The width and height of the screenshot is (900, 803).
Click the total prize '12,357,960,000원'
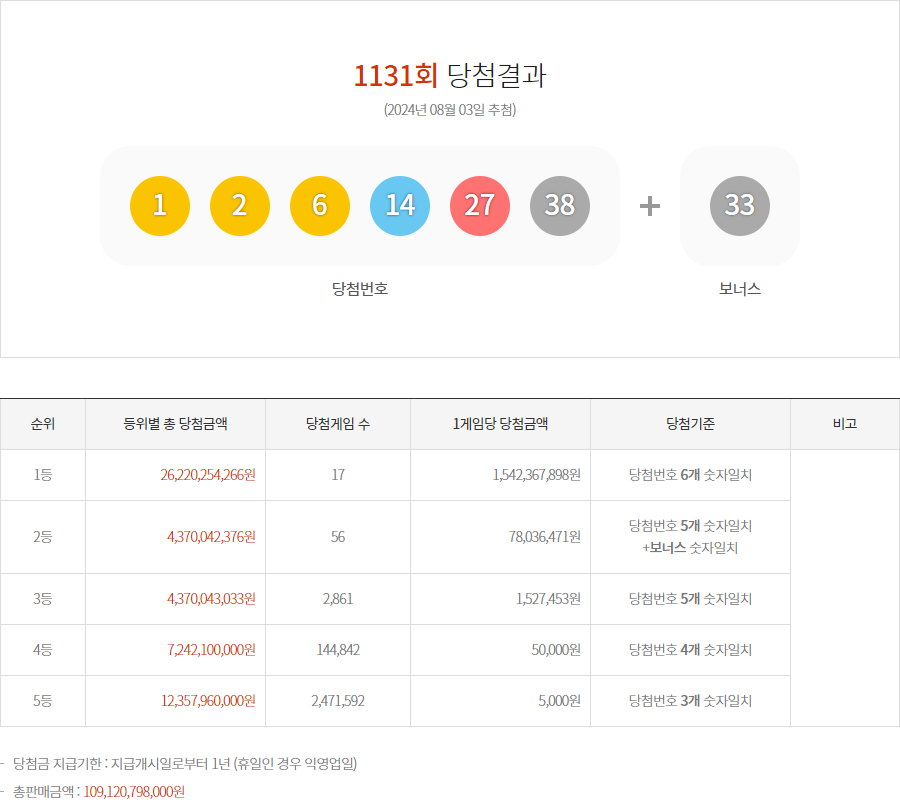click(x=208, y=701)
